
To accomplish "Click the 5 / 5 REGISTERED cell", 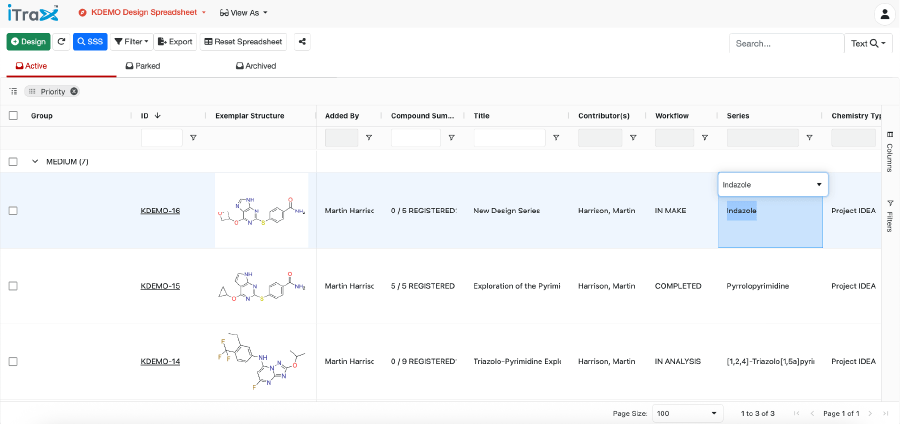I will tap(423, 286).
